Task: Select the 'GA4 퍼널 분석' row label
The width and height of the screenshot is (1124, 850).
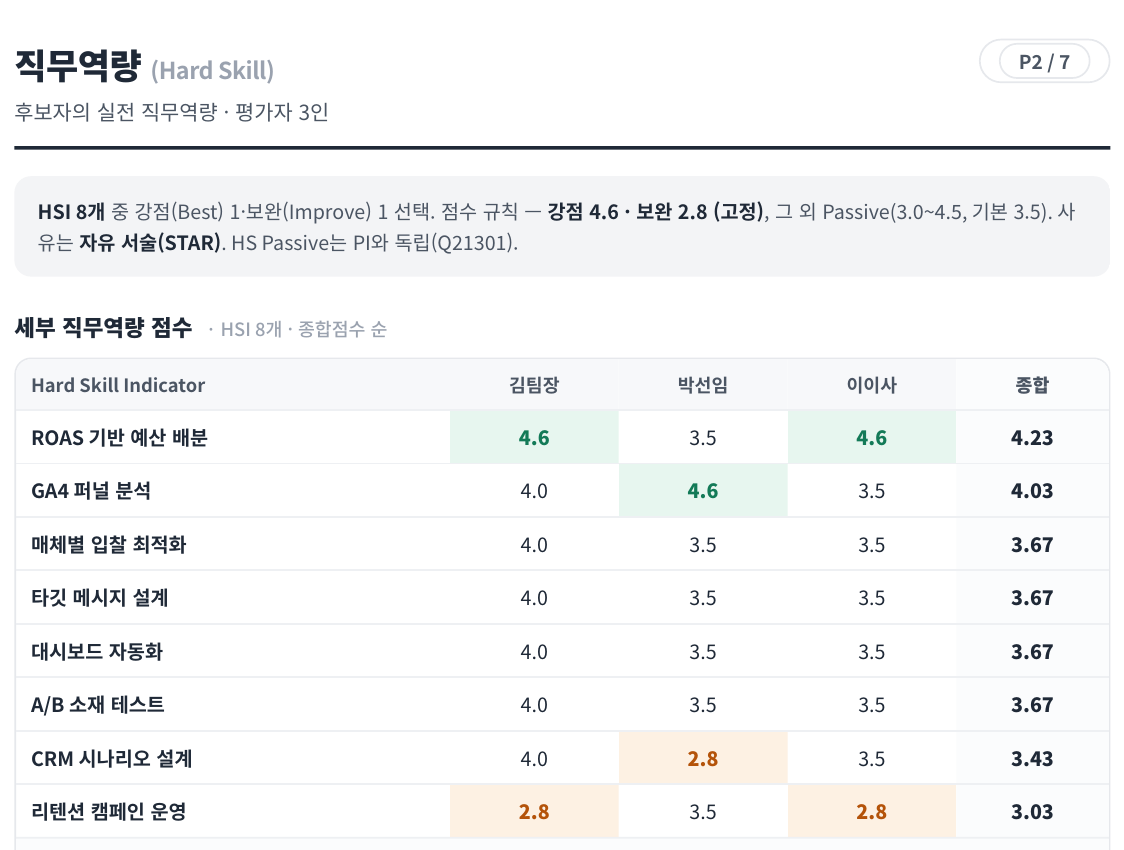Action: 91,491
